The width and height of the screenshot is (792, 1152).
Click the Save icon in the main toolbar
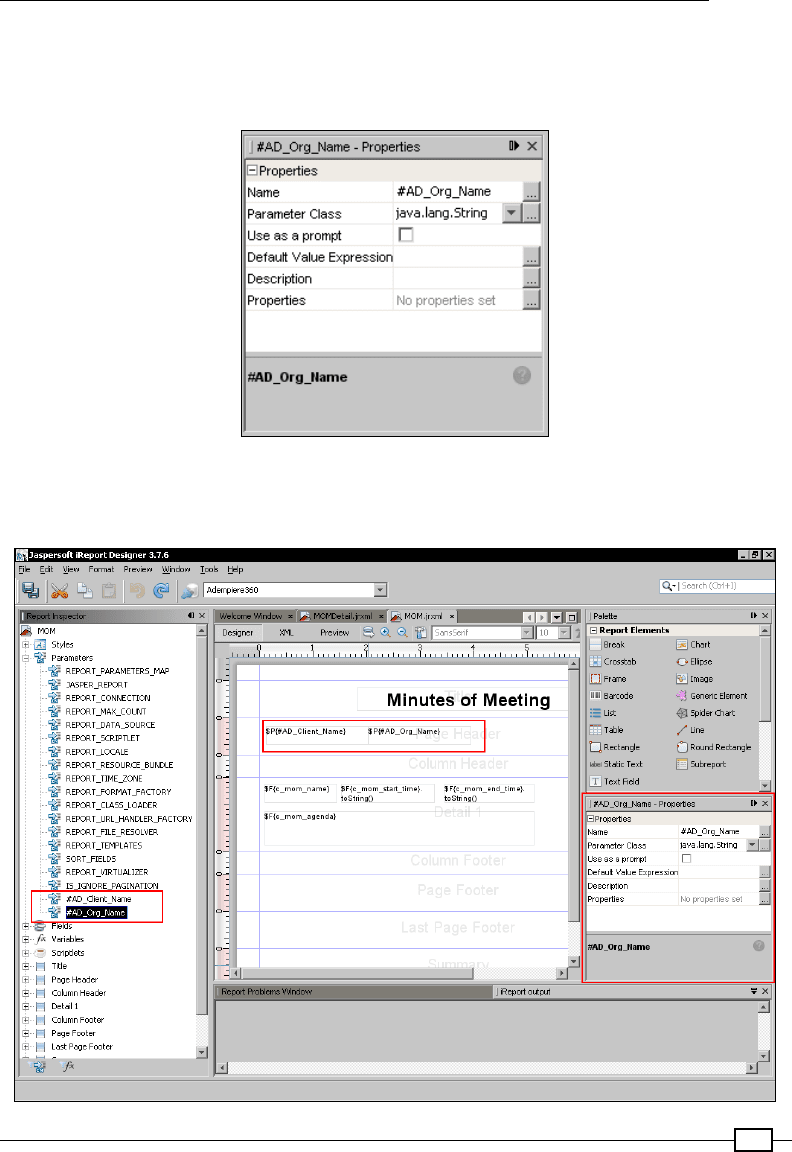[30, 590]
